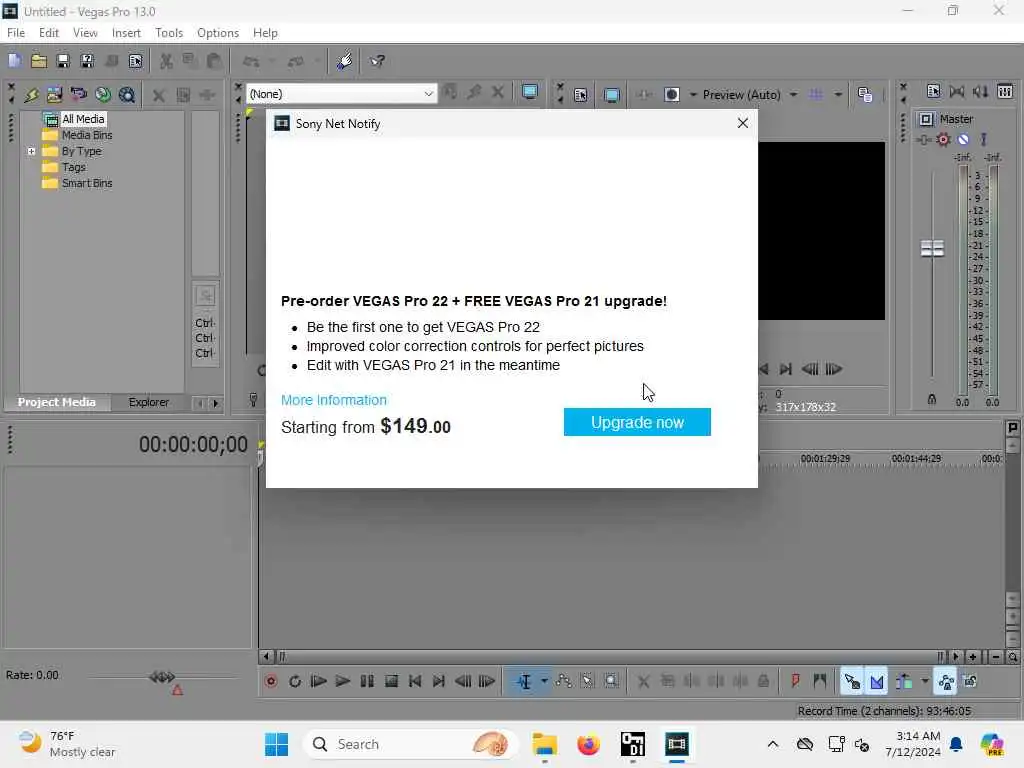Click the New project icon

coord(14,61)
